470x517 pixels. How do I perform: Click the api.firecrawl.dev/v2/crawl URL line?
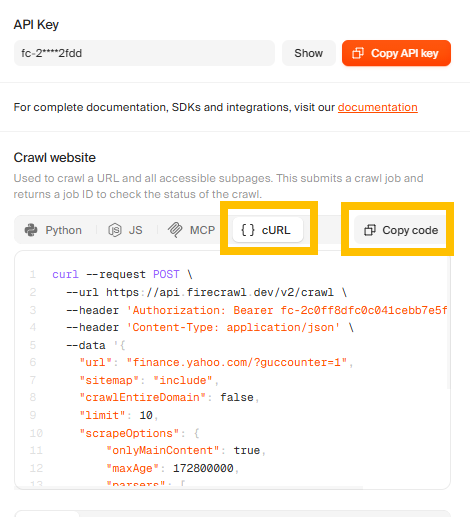tap(207, 292)
